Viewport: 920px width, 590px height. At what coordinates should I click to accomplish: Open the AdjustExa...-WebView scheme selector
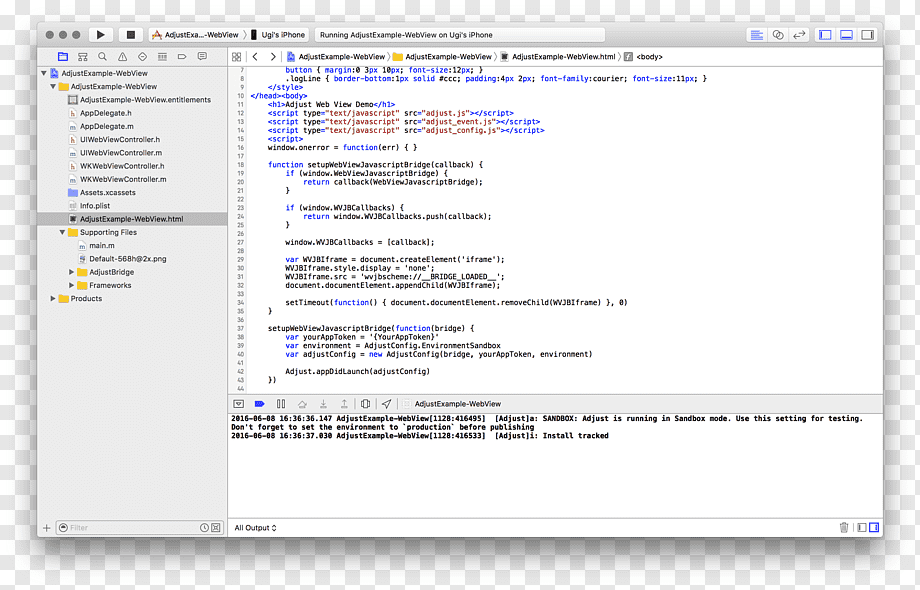click(195, 35)
